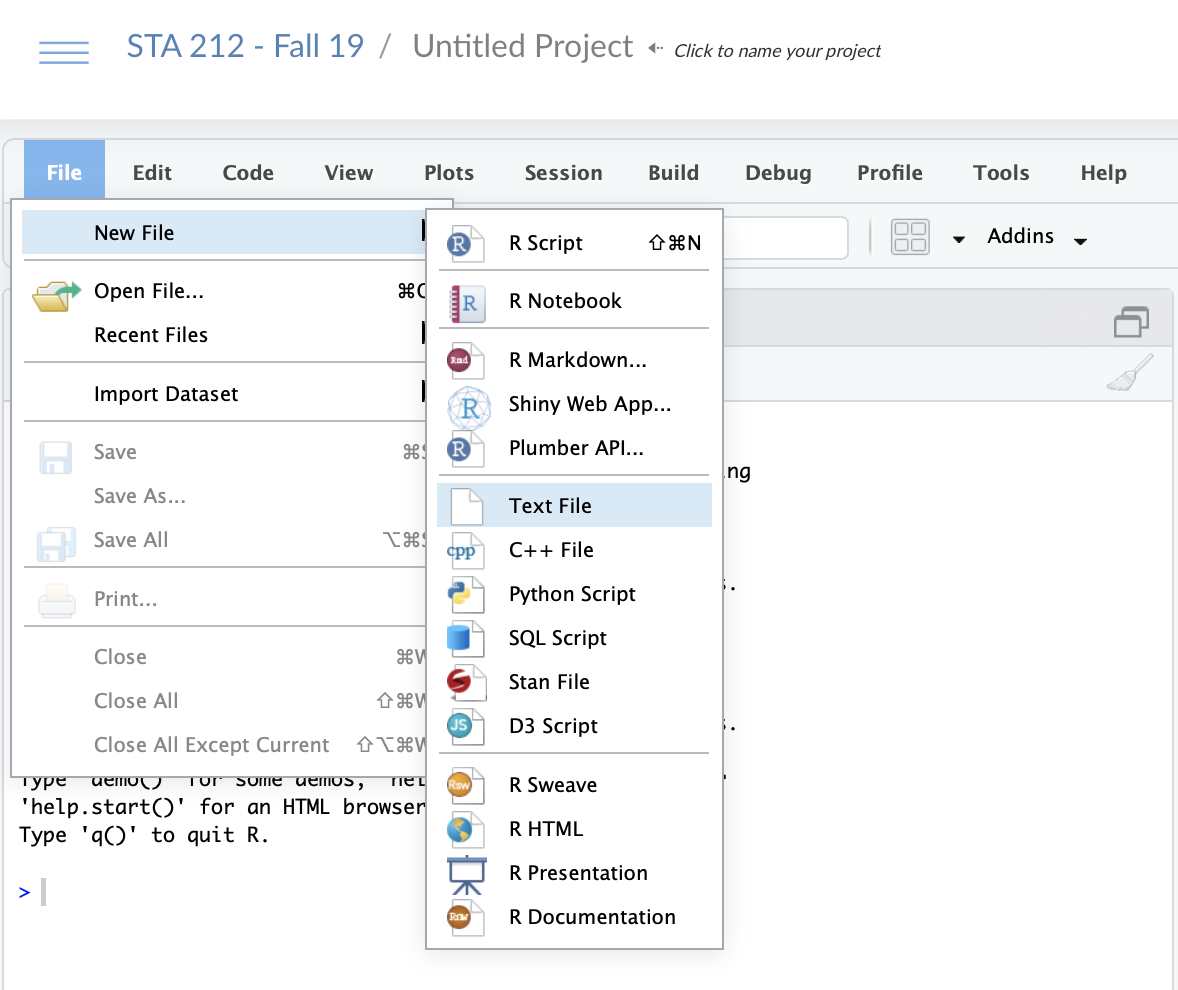This screenshot has height=990, width=1178.
Task: Click the R Presentation easel icon
Action: (467, 875)
